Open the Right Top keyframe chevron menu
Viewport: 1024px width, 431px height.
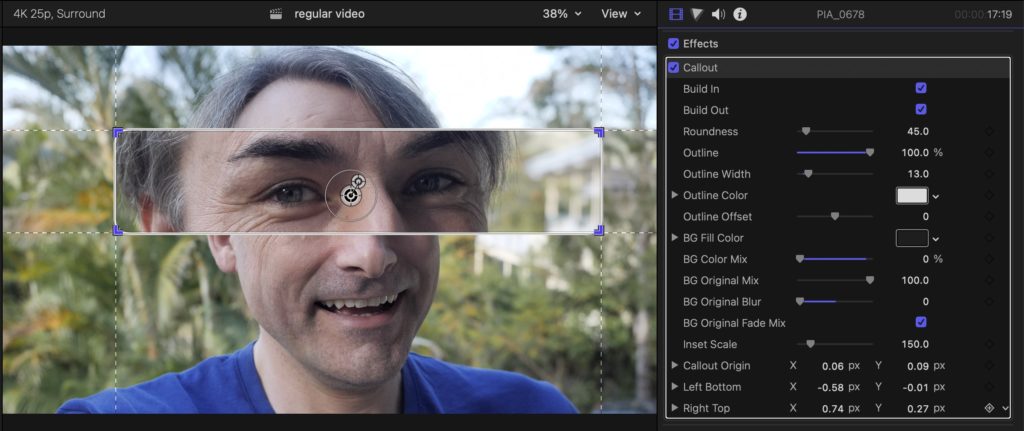coord(1005,408)
